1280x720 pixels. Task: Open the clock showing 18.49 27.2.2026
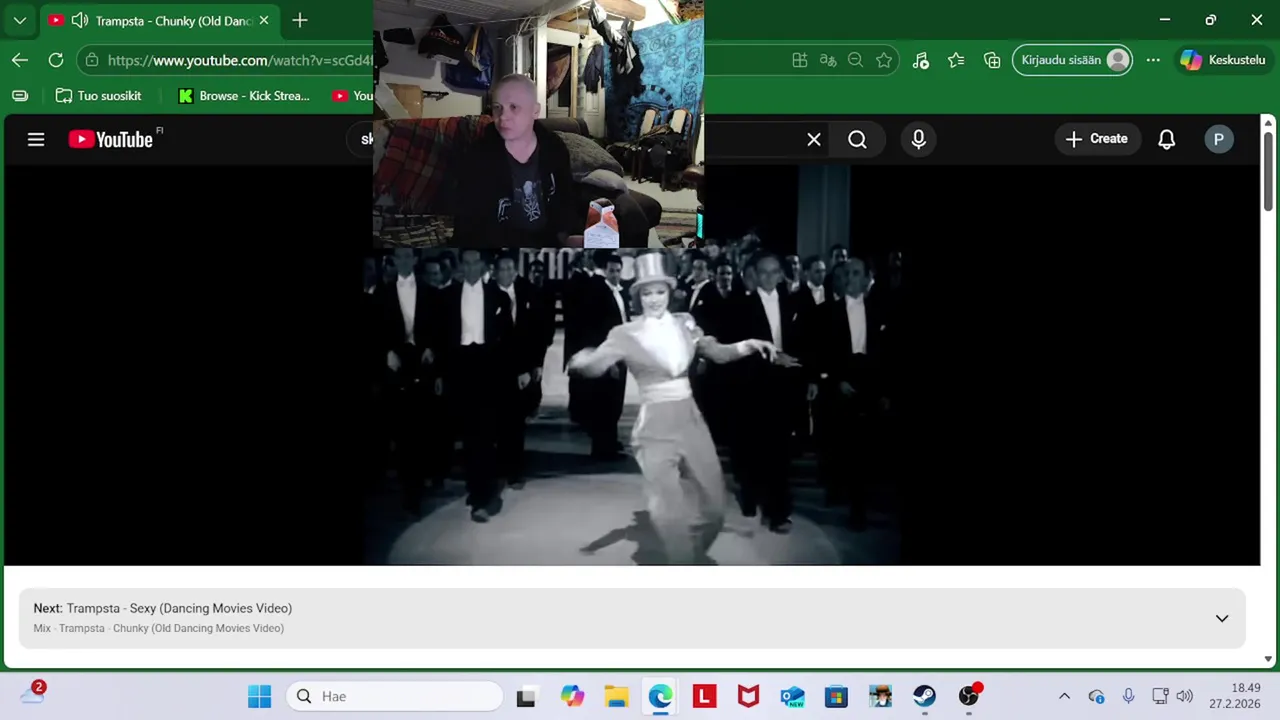click(1234, 696)
